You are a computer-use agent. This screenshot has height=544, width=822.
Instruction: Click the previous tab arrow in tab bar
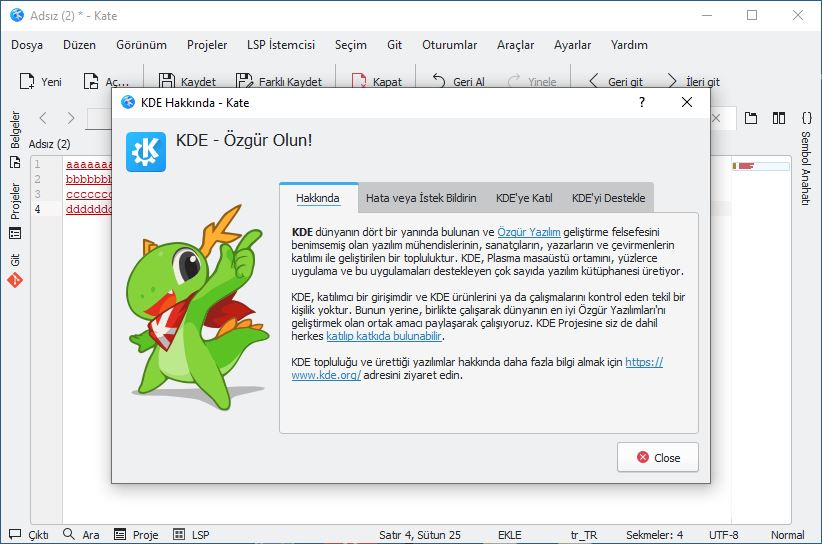(x=44, y=118)
